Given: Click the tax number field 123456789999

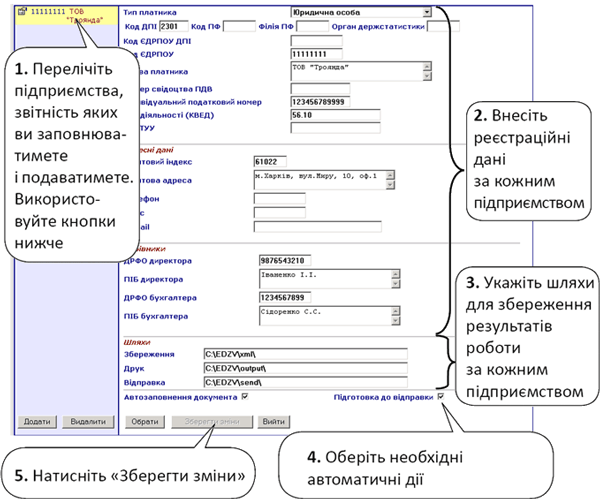Looking at the screenshot, I should 320,102.
